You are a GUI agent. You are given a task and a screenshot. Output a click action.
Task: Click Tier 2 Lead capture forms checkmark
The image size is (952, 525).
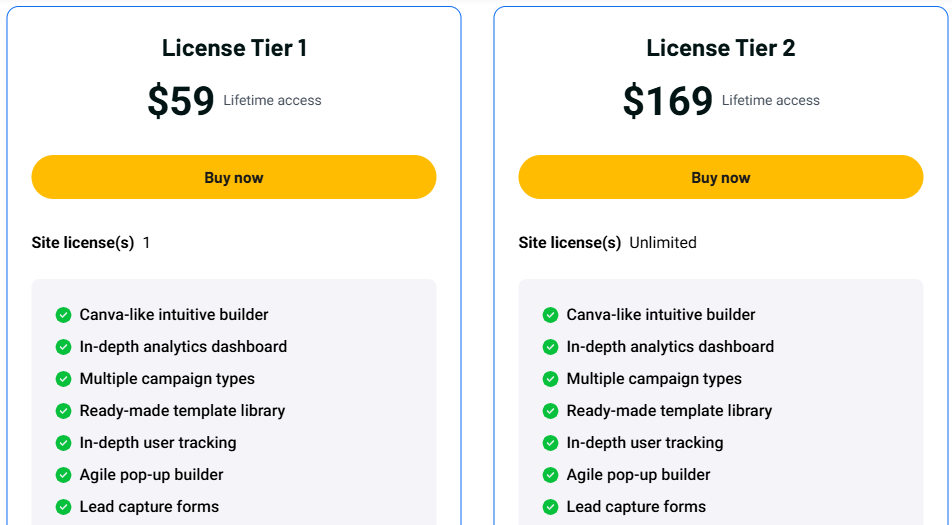coord(550,507)
